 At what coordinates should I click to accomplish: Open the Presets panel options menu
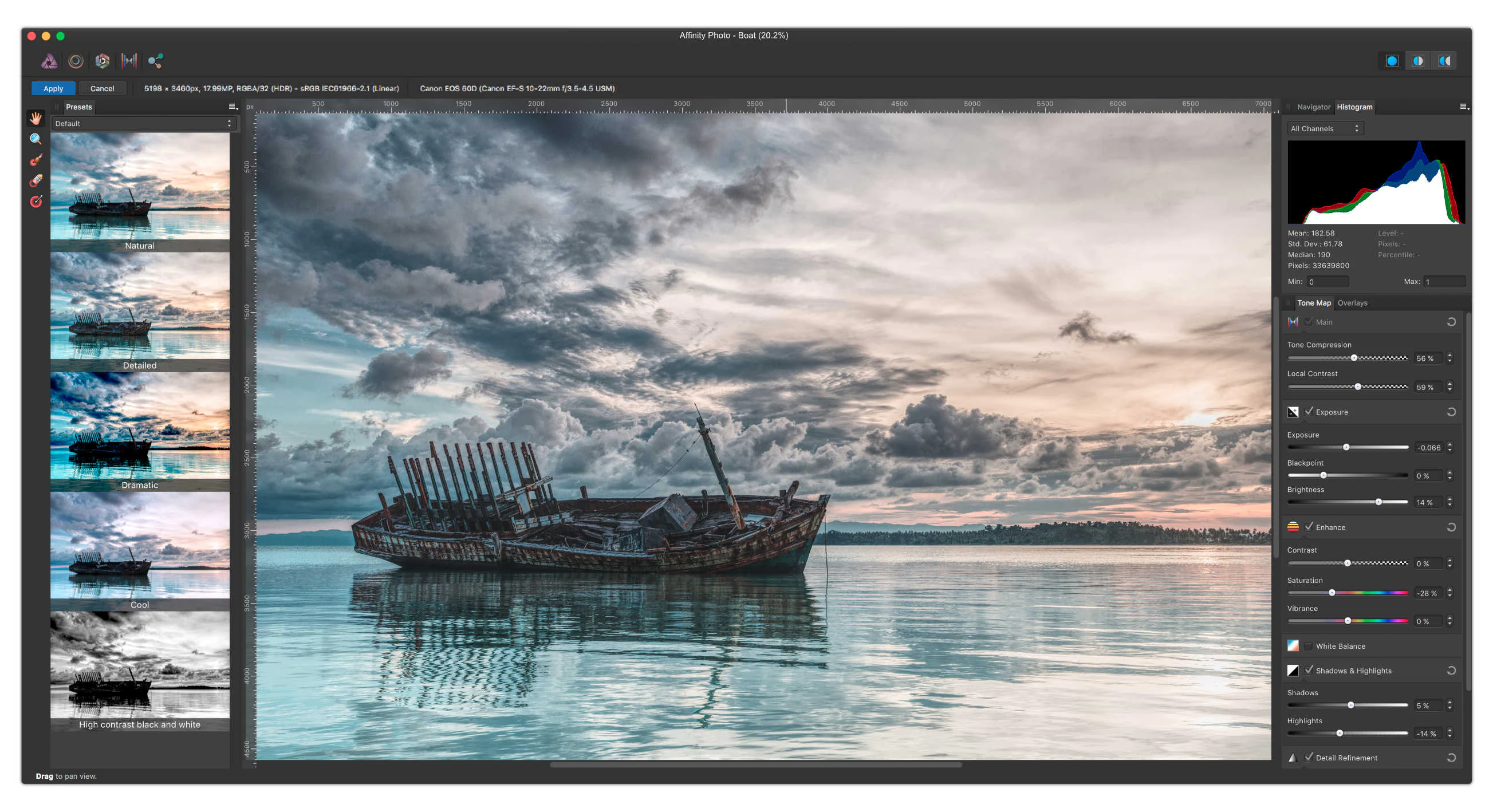click(x=233, y=107)
